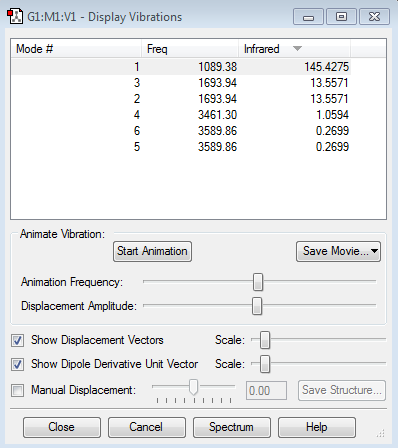Viewport: 398px width, 448px height.
Task: Click the Mode # column header
Action: pyautogui.click(x=76, y=49)
